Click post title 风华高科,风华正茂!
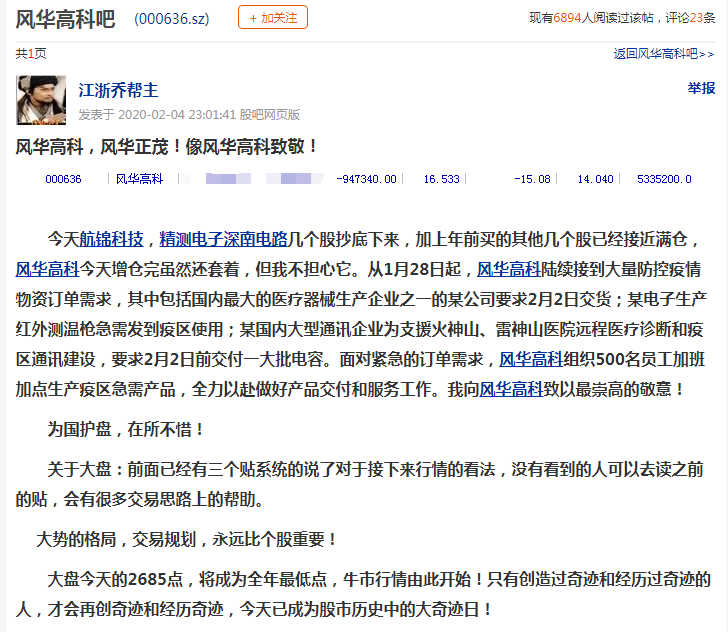The height and width of the screenshot is (632, 728). point(166,147)
